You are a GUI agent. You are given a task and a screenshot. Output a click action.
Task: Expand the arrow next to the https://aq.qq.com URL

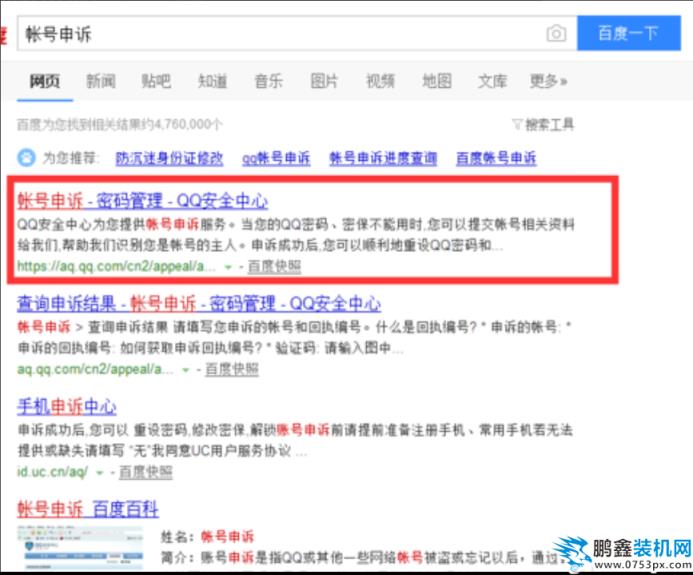point(228,267)
